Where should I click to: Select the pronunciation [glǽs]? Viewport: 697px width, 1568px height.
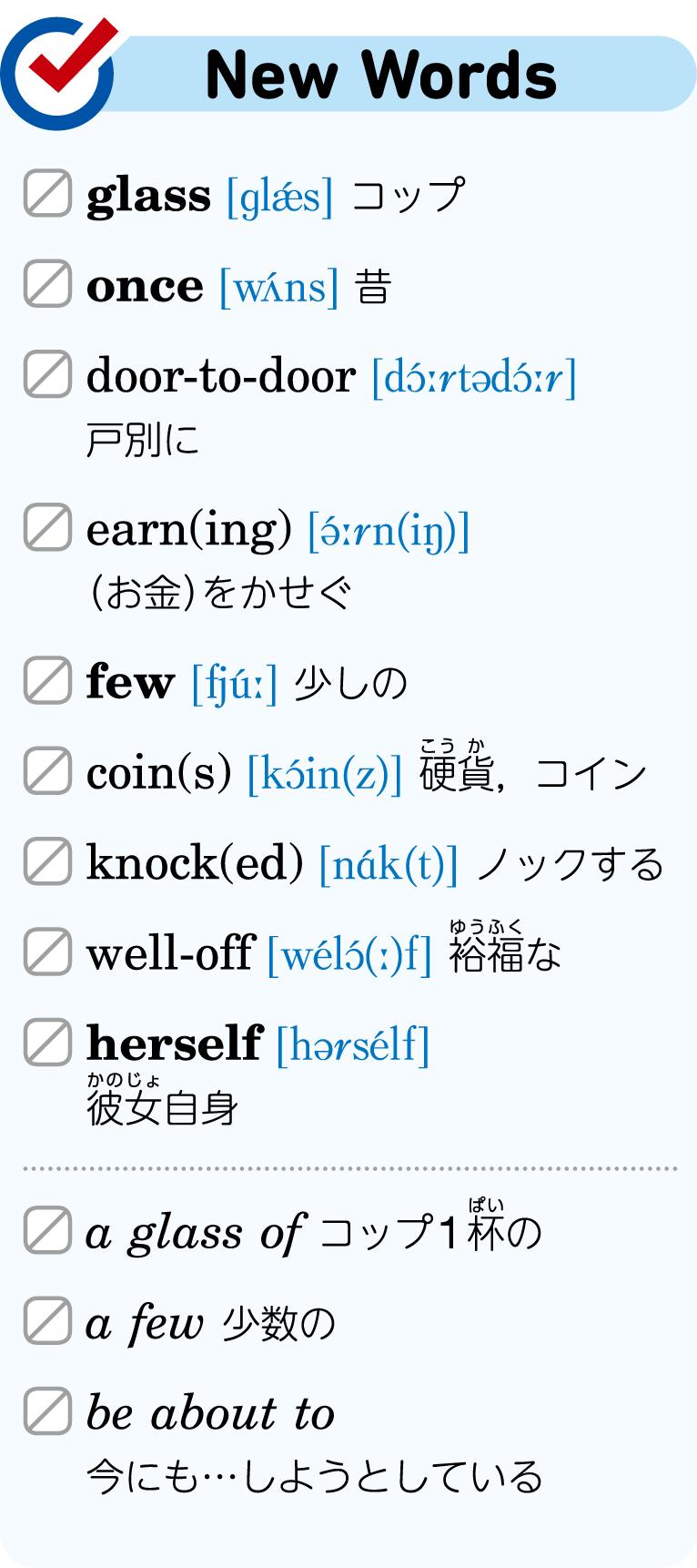(x=280, y=197)
